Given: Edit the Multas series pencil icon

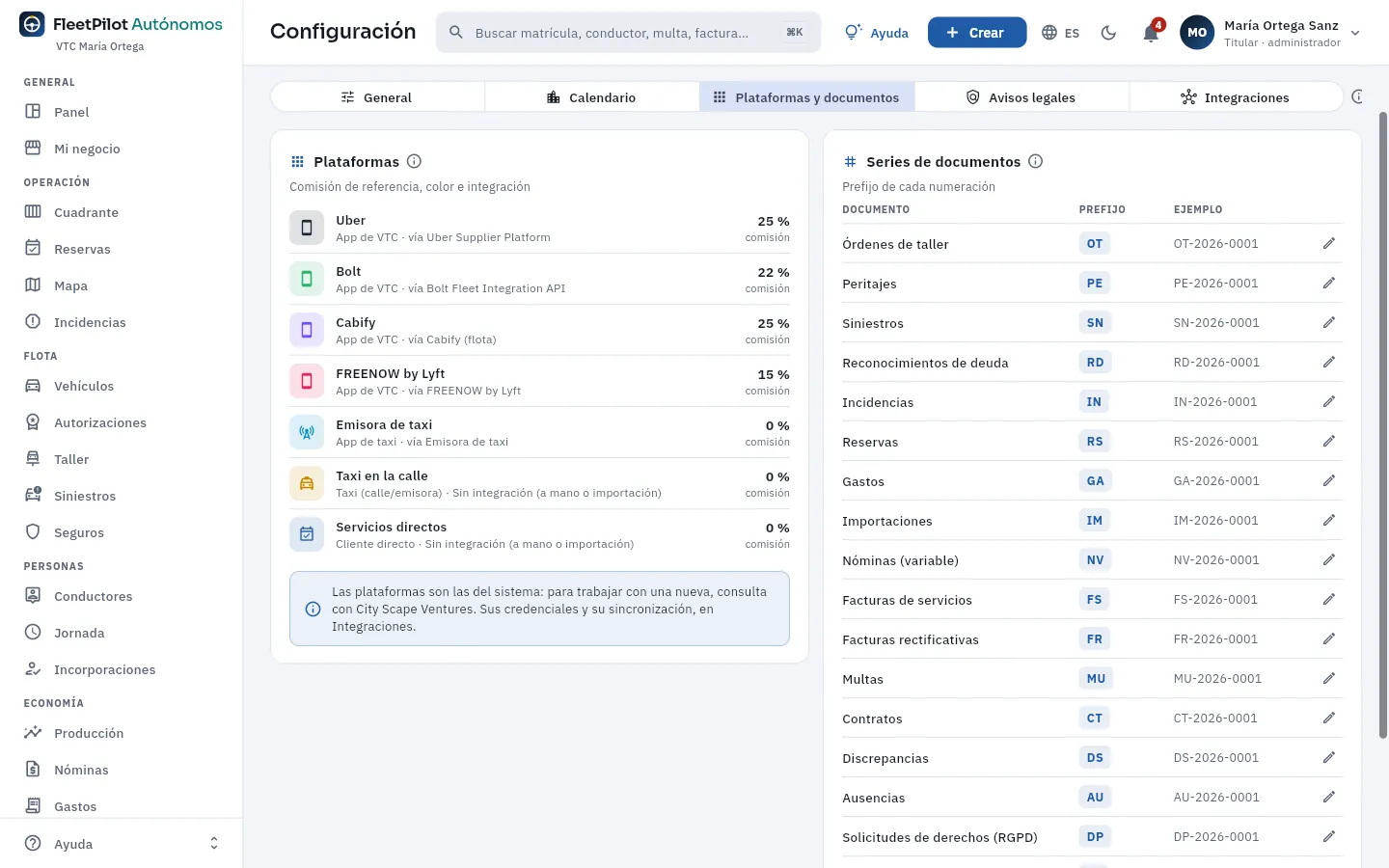Looking at the screenshot, I should [1329, 679].
